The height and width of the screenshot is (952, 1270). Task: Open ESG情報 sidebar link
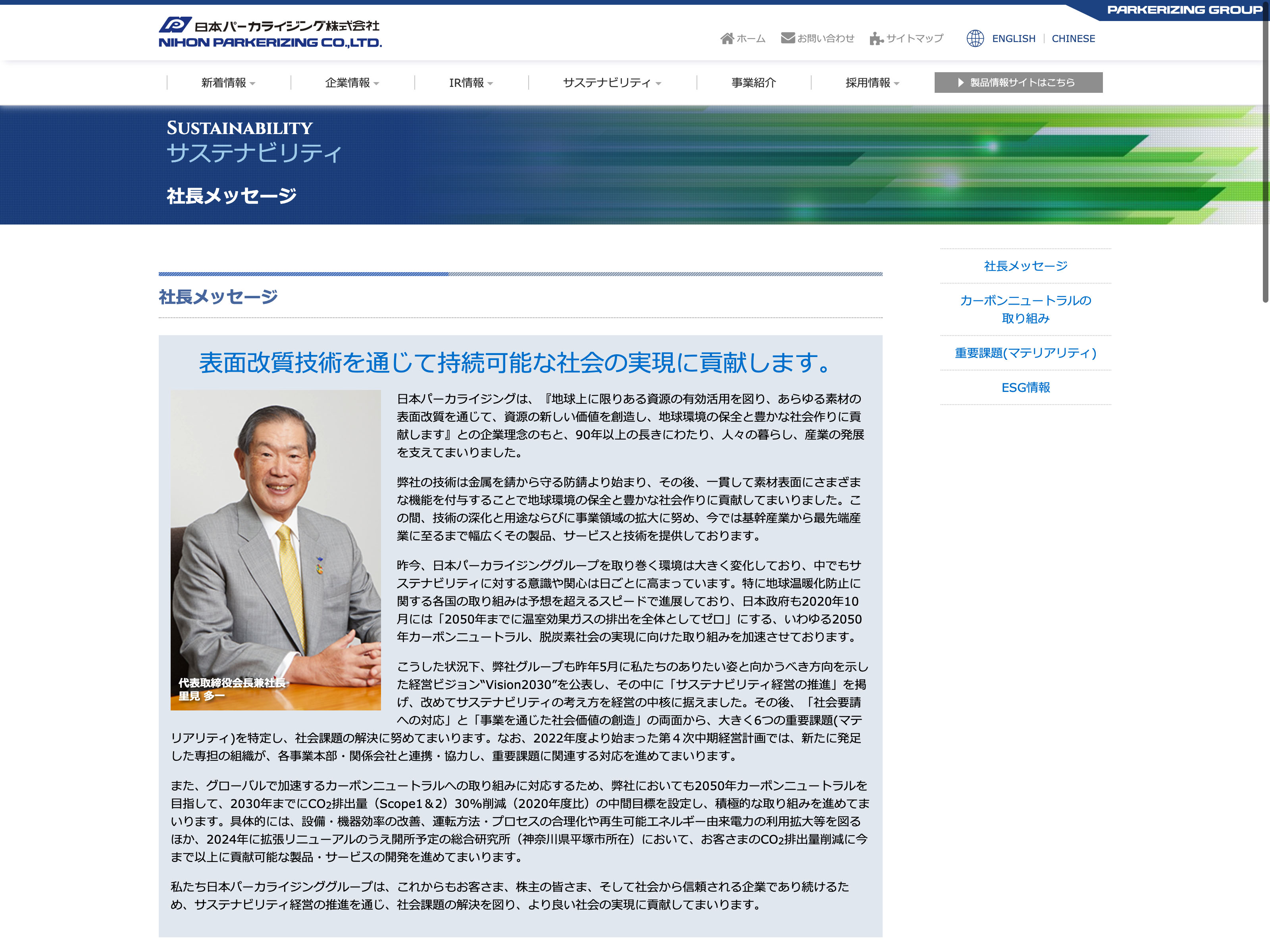(x=1026, y=387)
